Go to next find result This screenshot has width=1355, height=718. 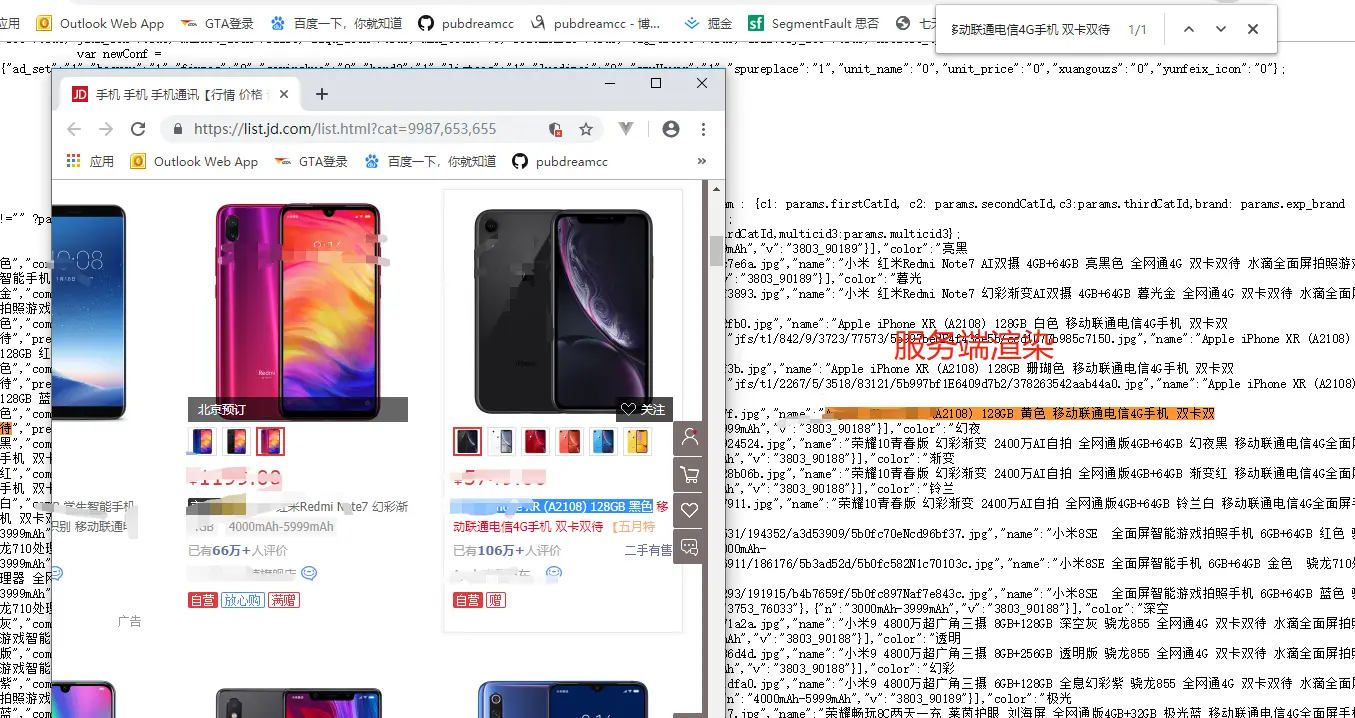point(1220,29)
